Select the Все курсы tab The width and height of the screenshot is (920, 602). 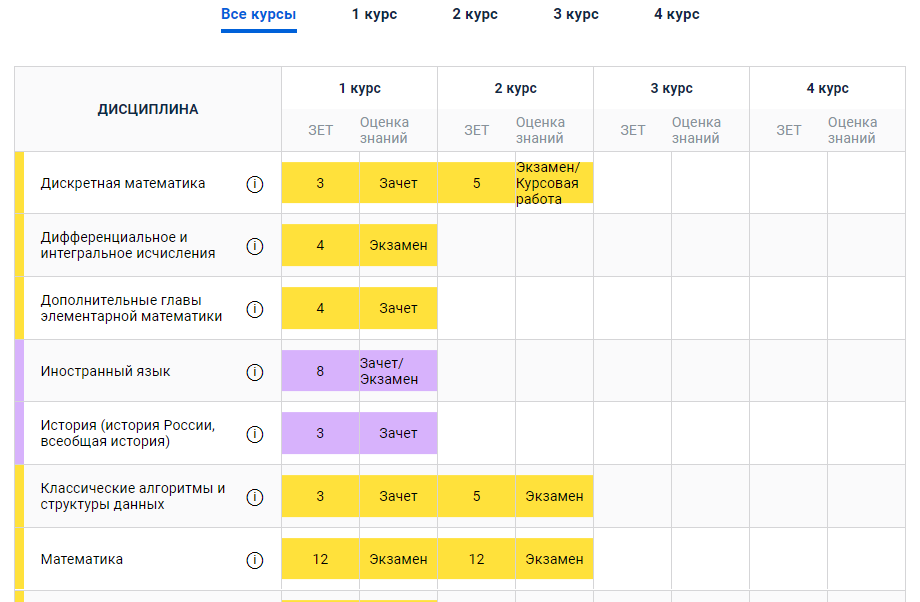point(258,16)
